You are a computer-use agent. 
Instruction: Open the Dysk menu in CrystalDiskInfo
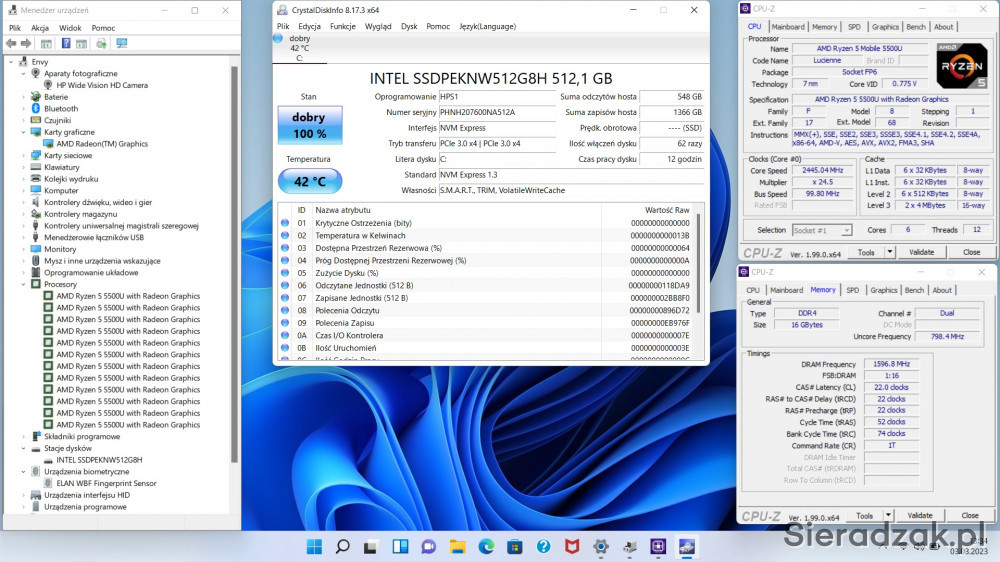[409, 26]
